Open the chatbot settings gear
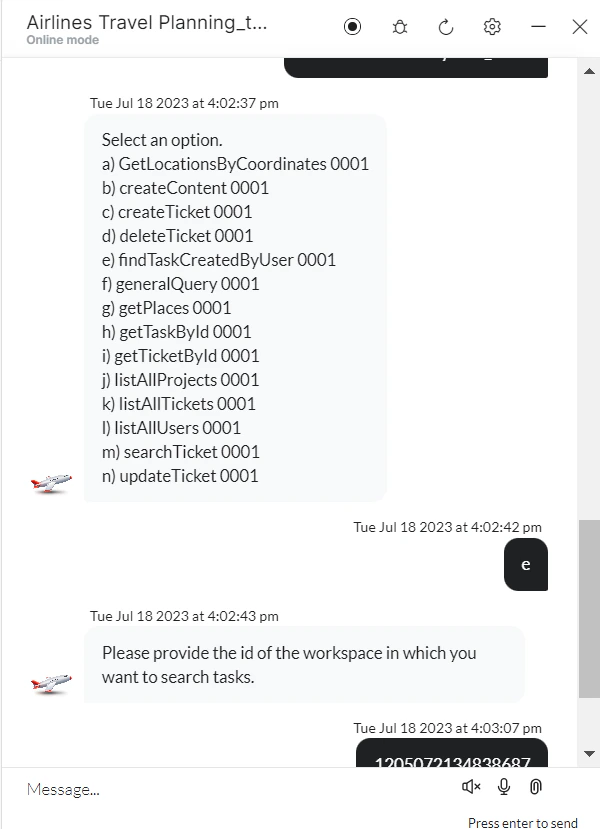 [x=492, y=27]
